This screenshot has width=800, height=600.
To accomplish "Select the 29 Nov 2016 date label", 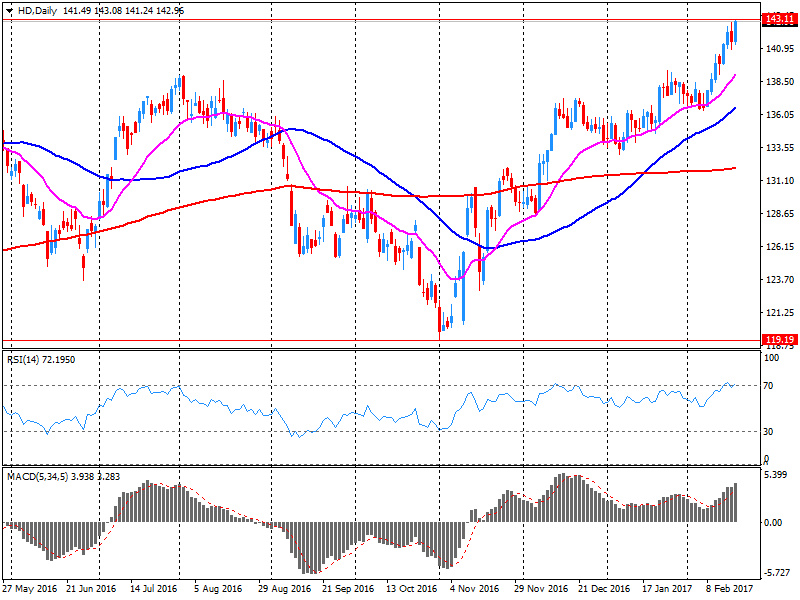I will [540, 588].
